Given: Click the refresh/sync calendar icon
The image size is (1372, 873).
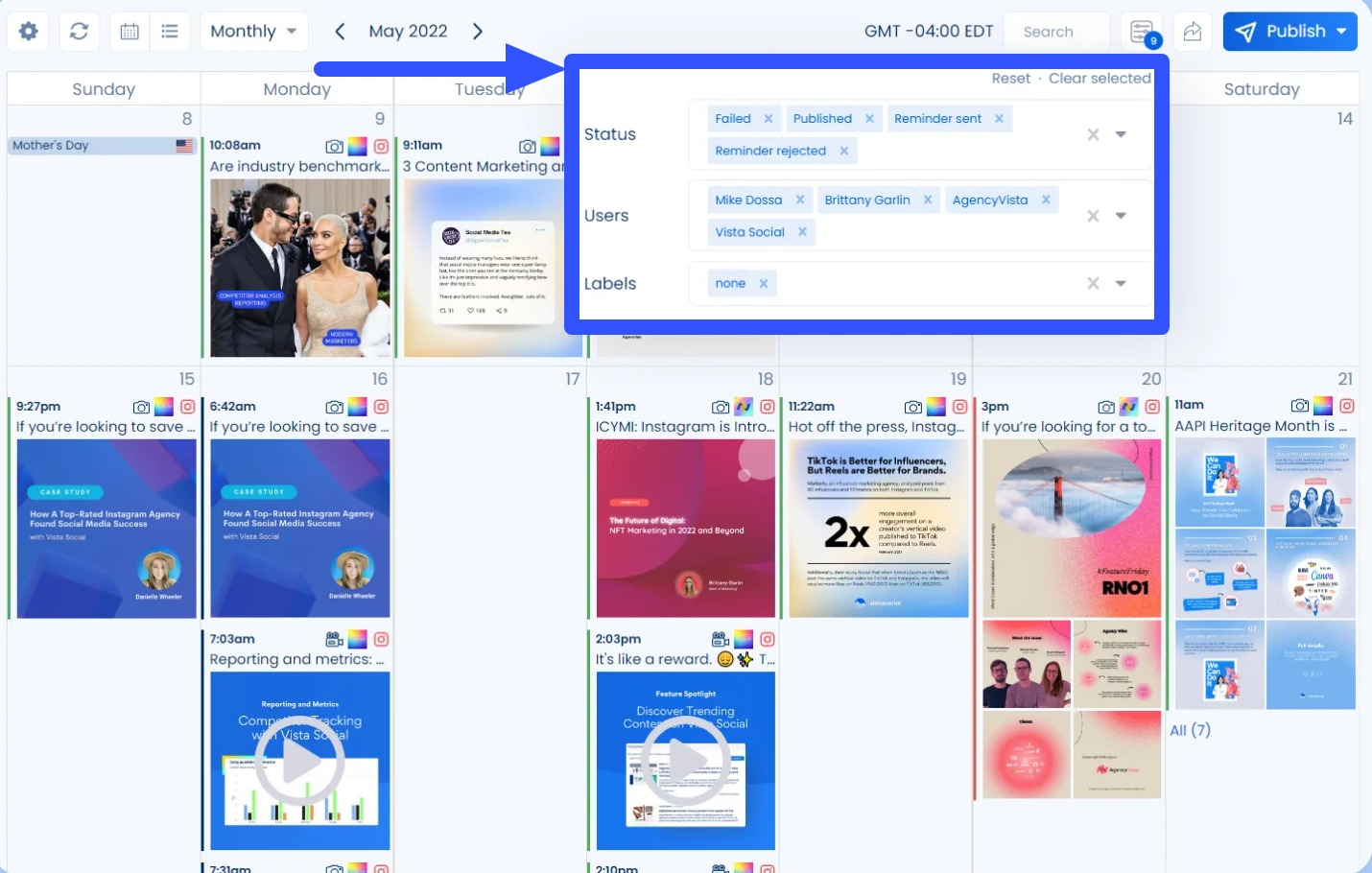Looking at the screenshot, I should (79, 31).
